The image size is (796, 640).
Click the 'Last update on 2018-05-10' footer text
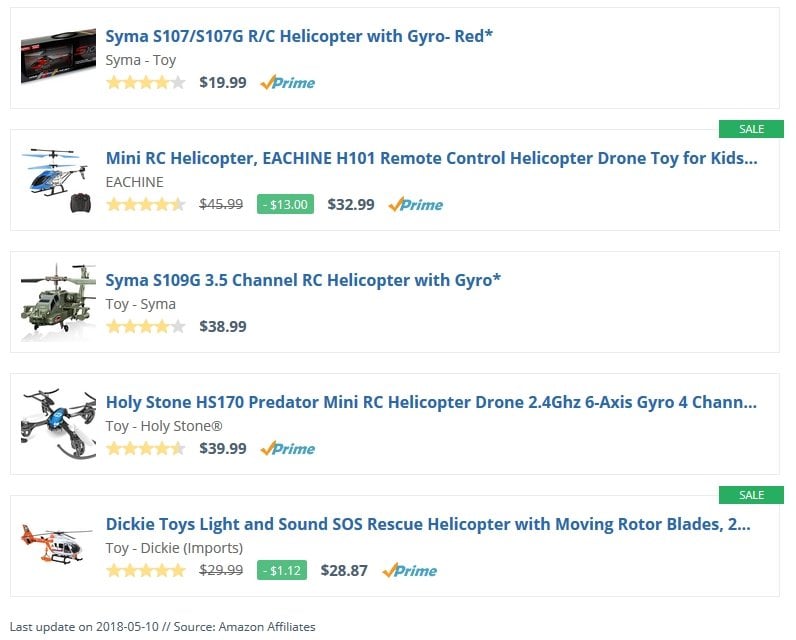pos(84,627)
